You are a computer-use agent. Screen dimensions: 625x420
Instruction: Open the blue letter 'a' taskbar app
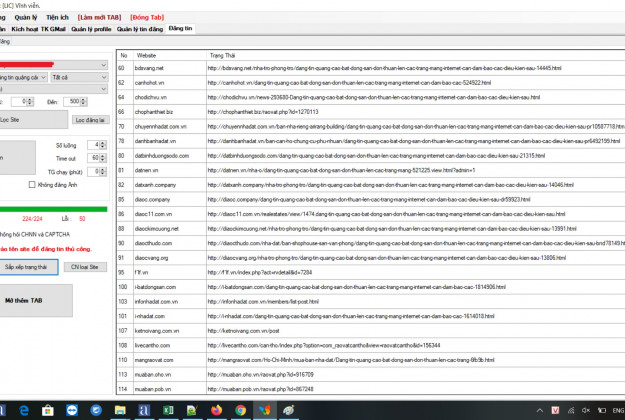pos(144,410)
